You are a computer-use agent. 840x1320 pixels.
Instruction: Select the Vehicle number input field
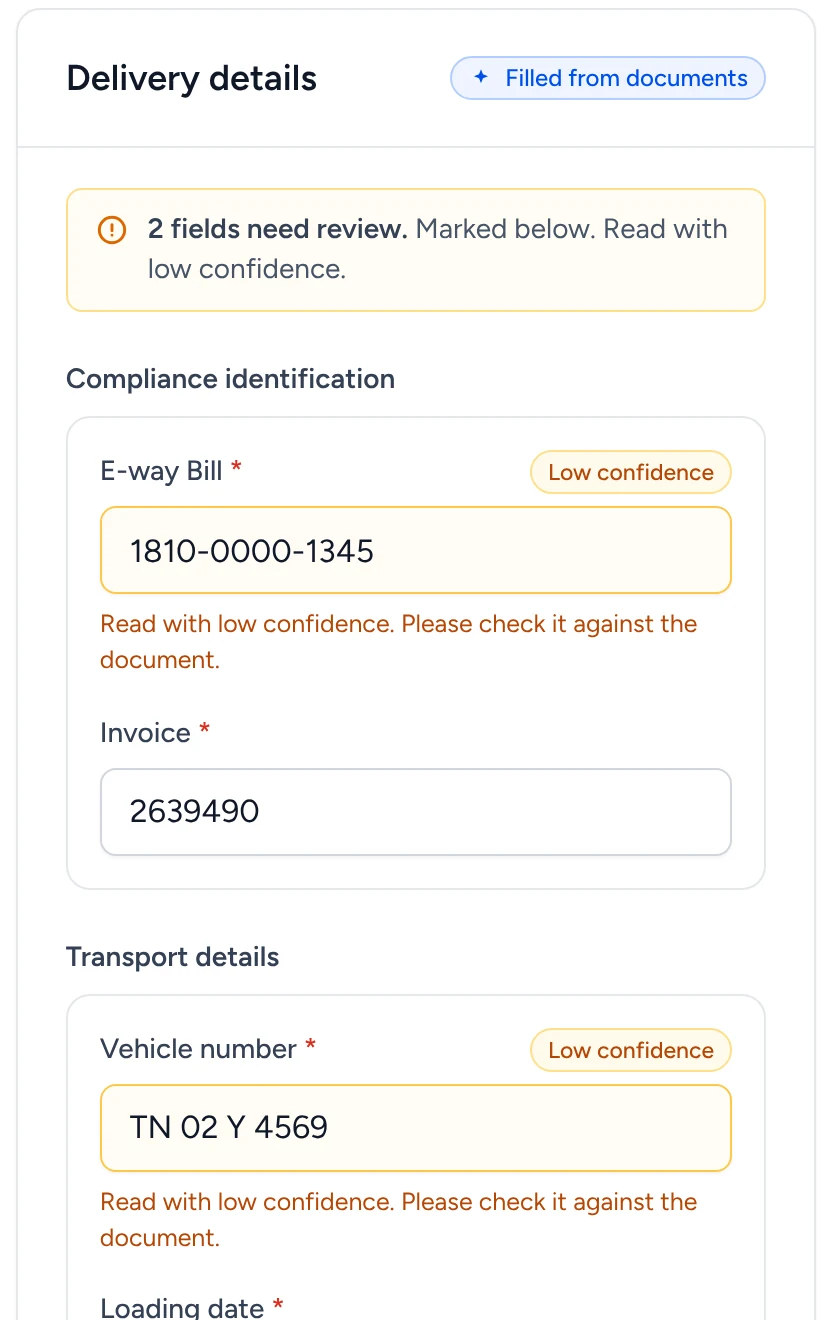click(416, 1128)
